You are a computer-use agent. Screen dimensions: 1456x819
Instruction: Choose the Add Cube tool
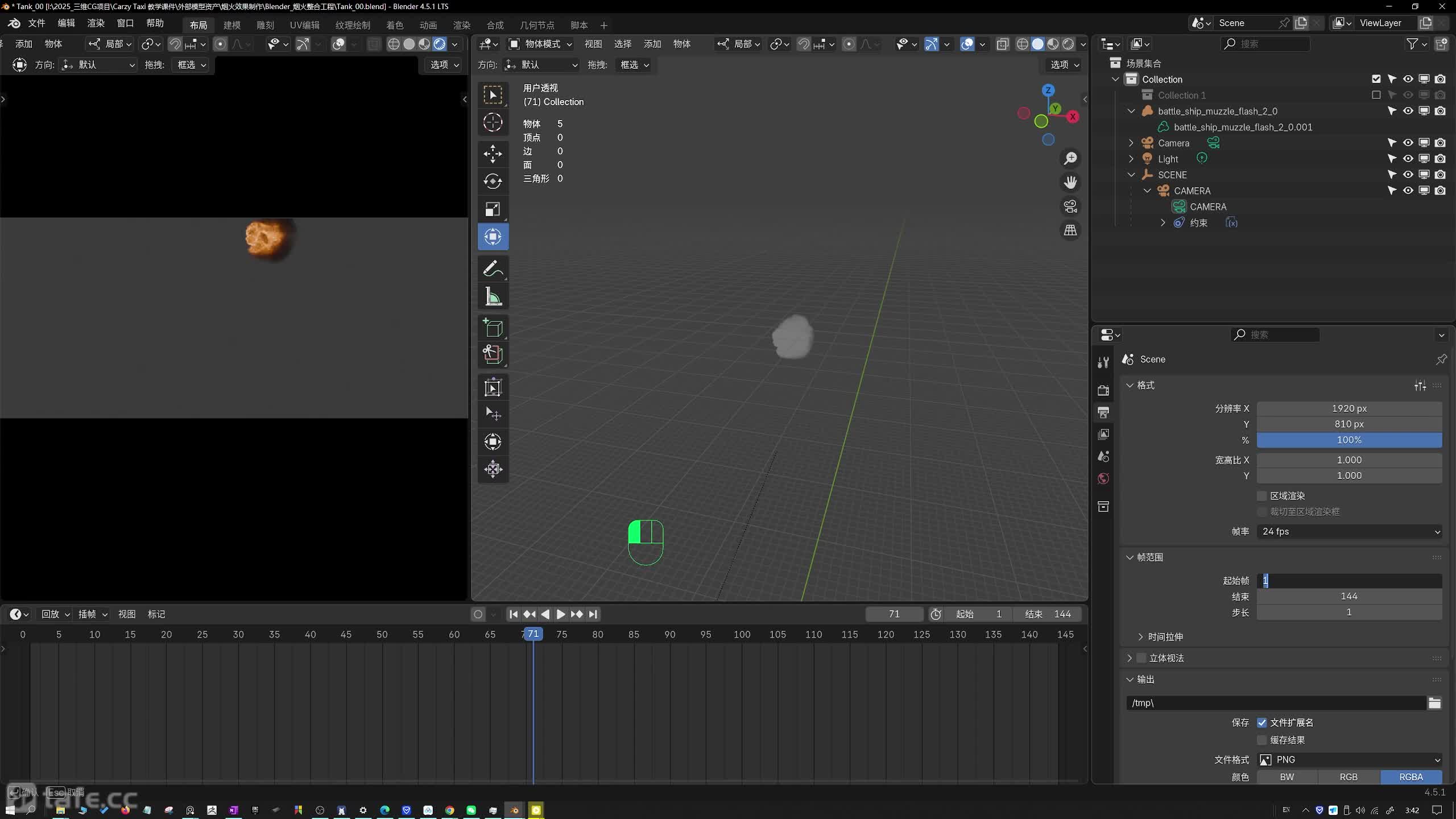(493, 328)
